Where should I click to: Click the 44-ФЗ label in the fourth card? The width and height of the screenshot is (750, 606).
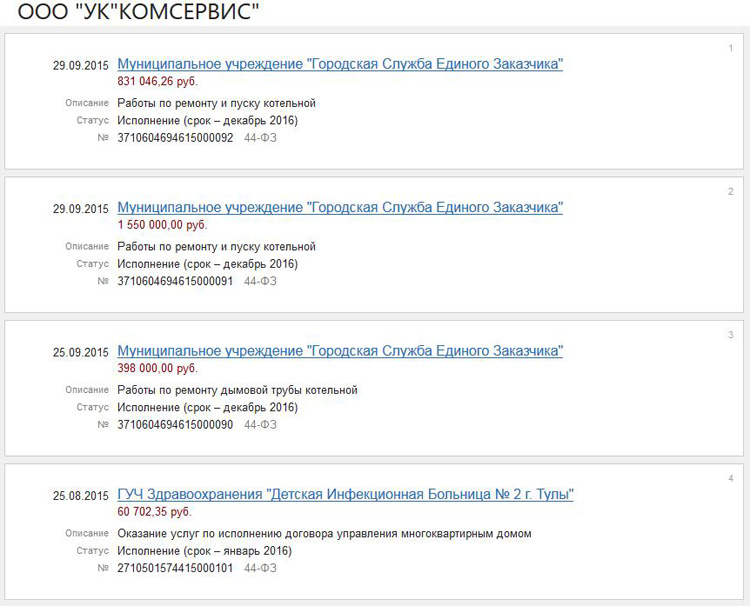click(x=260, y=568)
